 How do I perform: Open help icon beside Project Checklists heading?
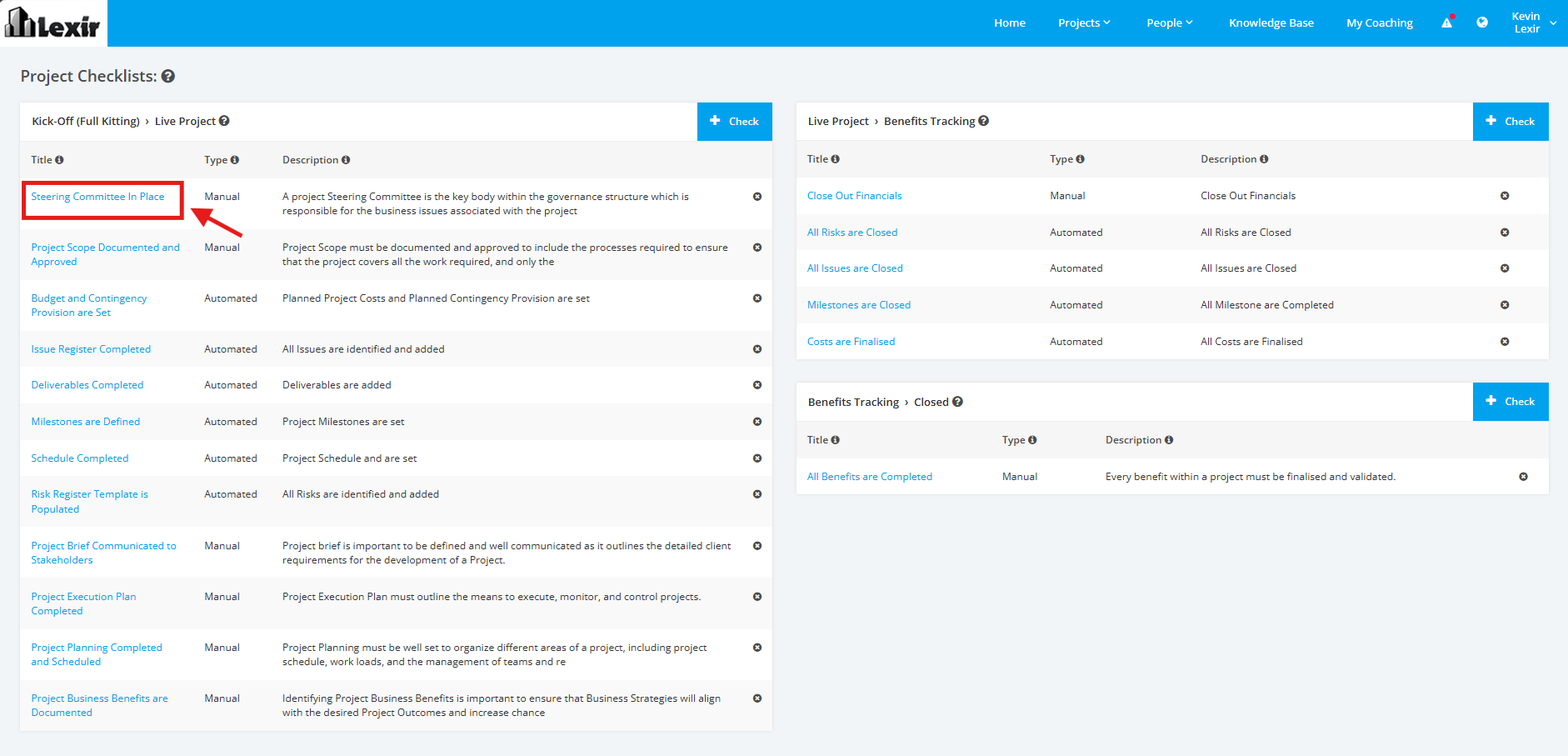tap(168, 76)
